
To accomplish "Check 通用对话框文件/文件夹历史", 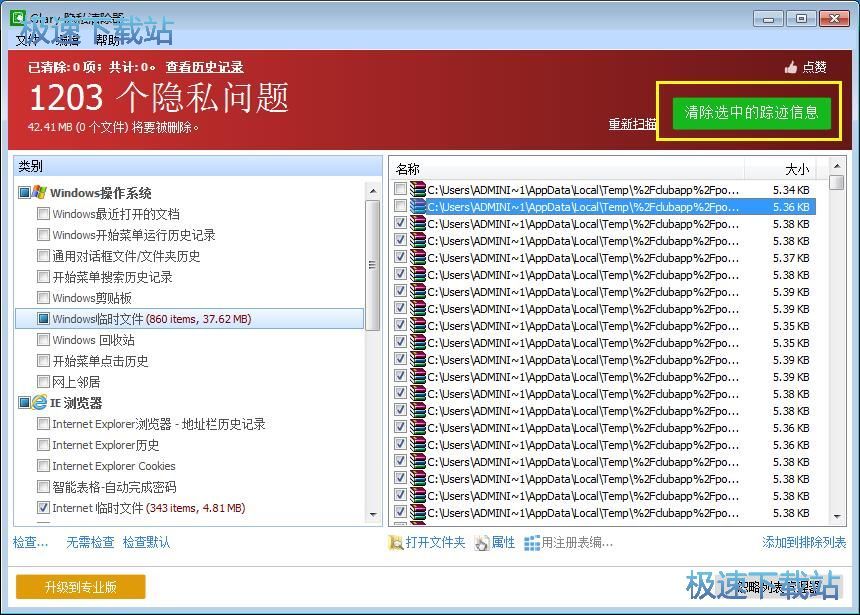I will [43, 256].
